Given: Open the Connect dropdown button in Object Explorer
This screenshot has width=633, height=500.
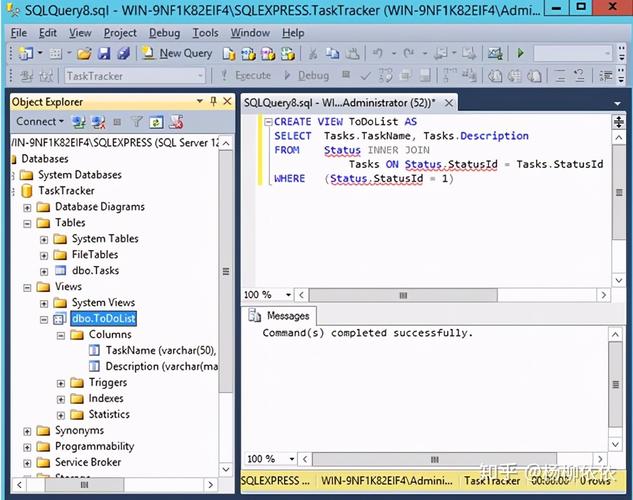Looking at the screenshot, I should [x=41, y=122].
